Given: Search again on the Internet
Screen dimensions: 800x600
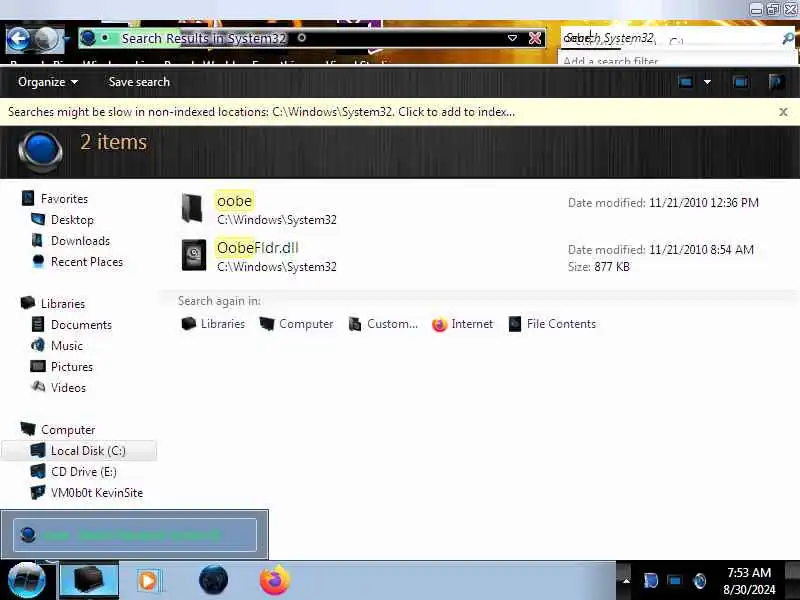Looking at the screenshot, I should pyautogui.click(x=463, y=323).
